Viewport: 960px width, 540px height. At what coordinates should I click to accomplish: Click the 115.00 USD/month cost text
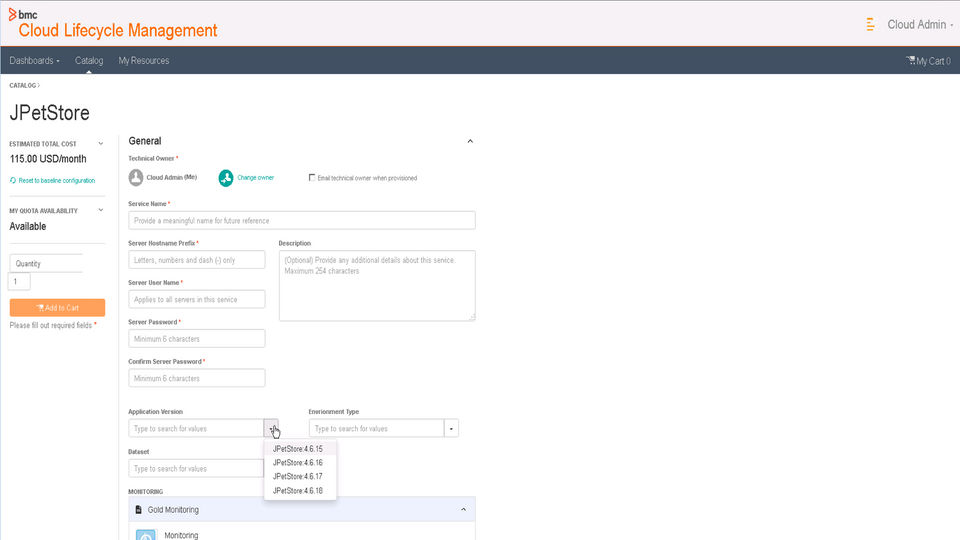(48, 159)
